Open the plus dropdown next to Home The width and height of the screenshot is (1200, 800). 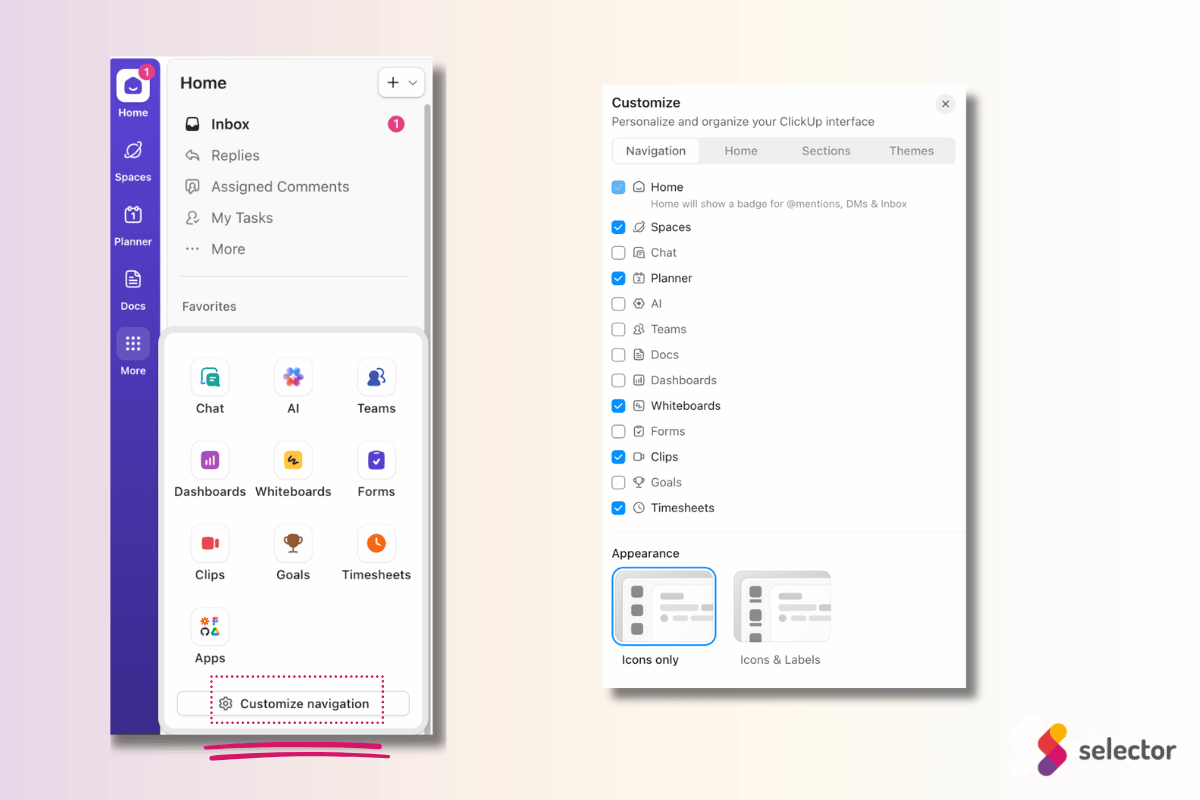(401, 83)
